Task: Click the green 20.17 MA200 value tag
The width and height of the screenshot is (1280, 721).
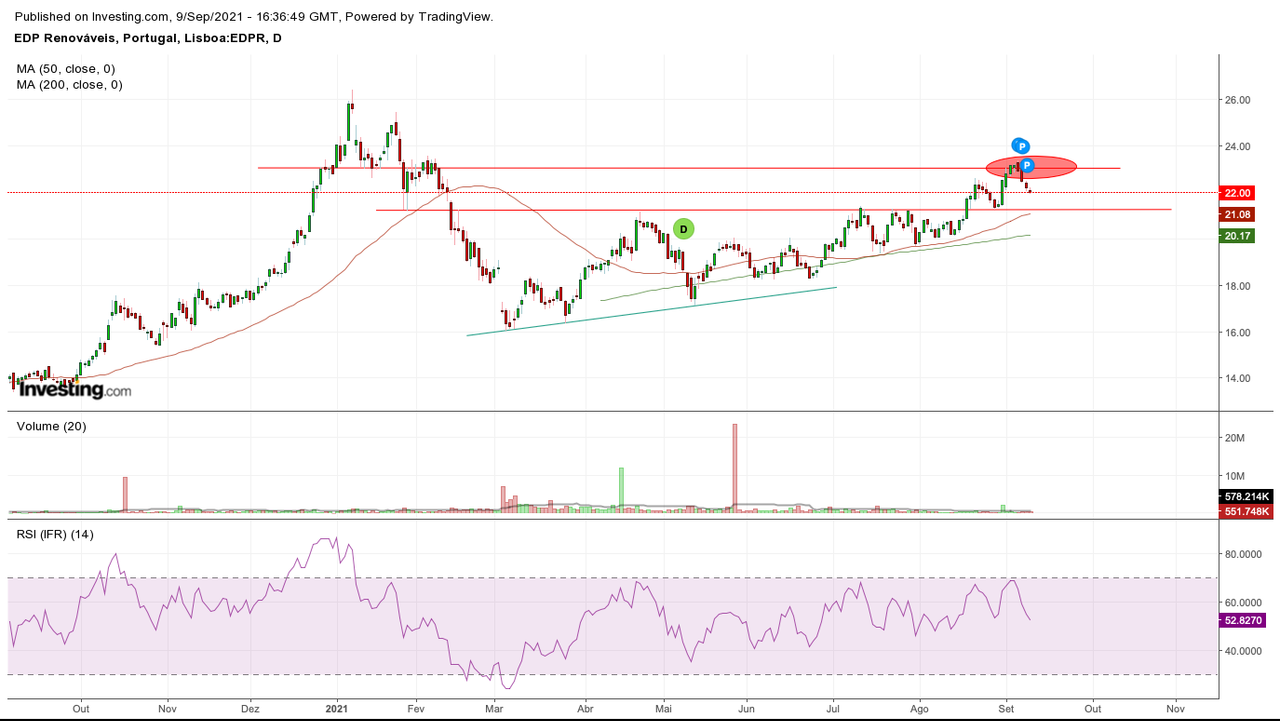Action: [1237, 236]
